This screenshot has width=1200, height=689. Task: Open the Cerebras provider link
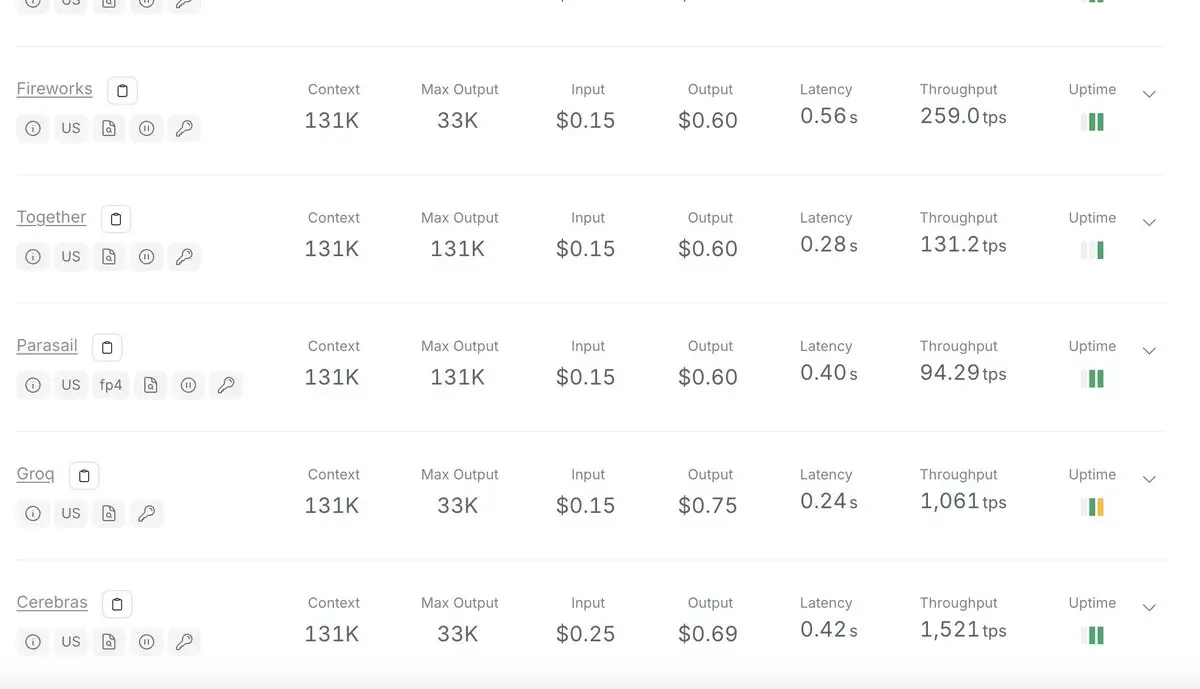52,603
